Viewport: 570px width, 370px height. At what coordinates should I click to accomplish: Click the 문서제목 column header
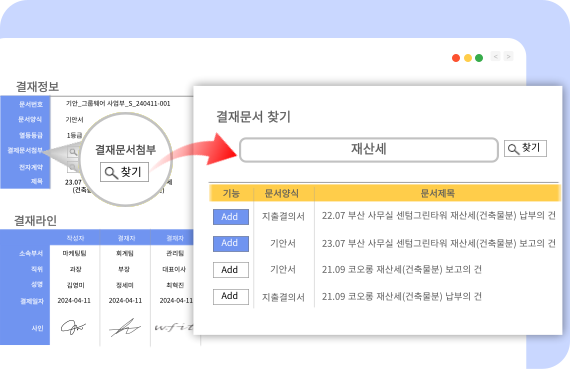pos(438,193)
